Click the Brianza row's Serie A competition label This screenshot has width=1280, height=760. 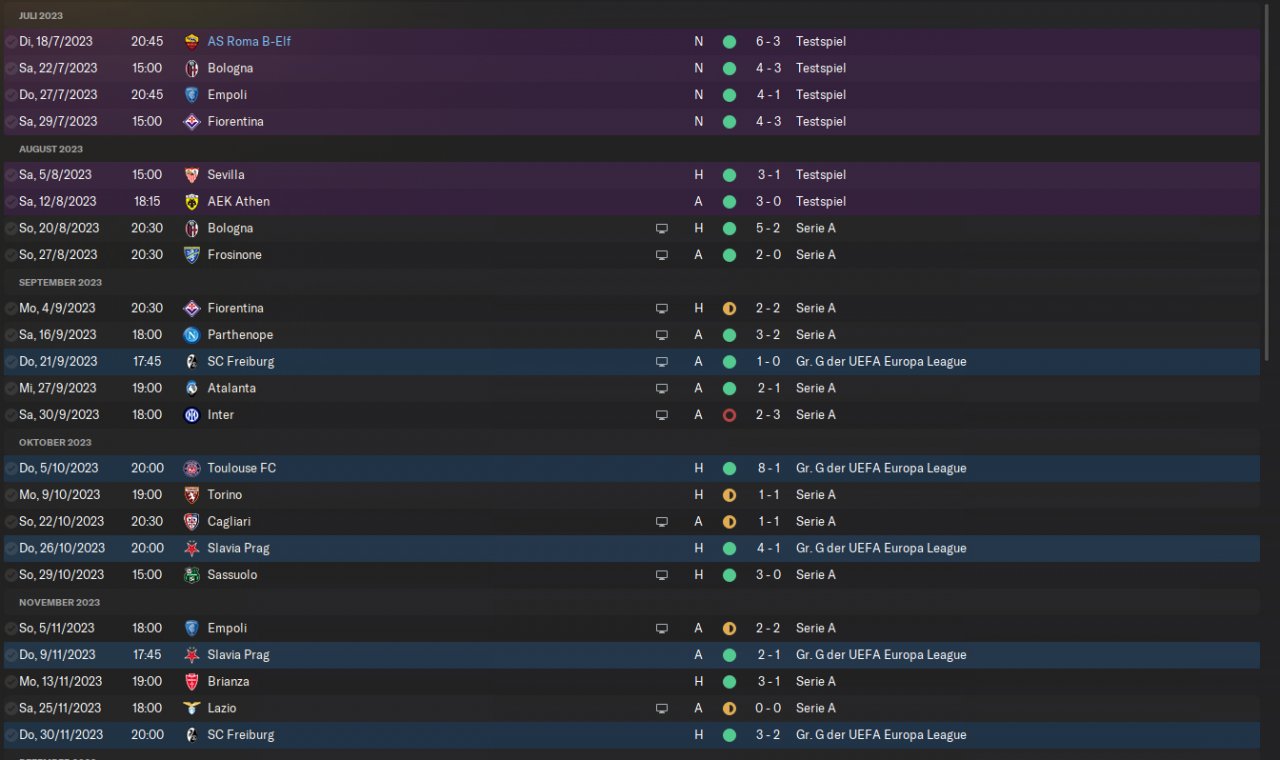pos(815,682)
